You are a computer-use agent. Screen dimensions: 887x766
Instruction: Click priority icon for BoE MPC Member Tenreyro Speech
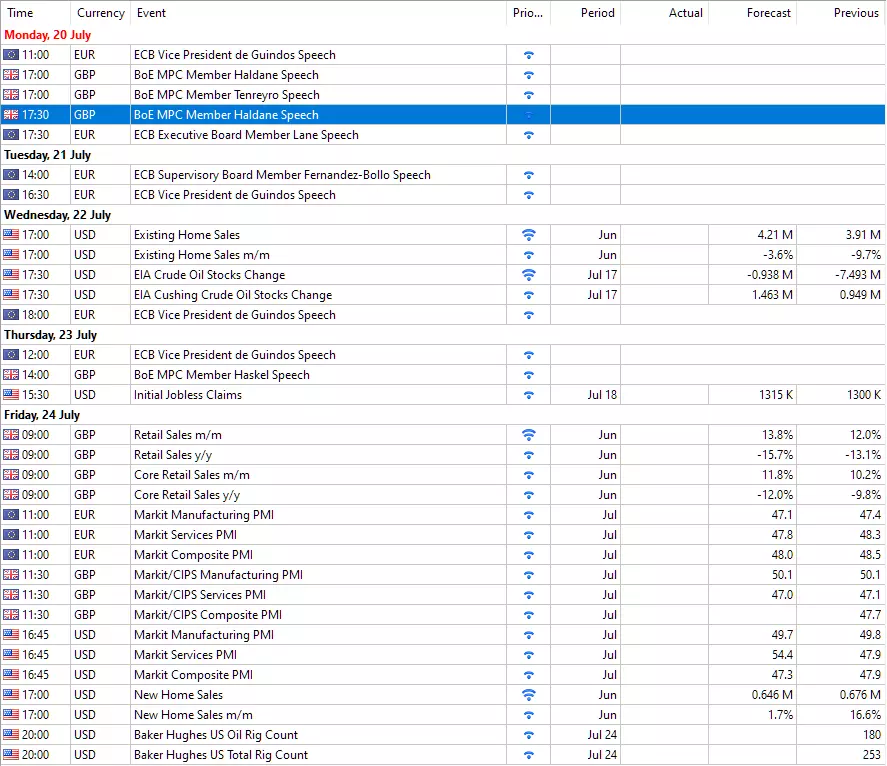click(x=528, y=96)
